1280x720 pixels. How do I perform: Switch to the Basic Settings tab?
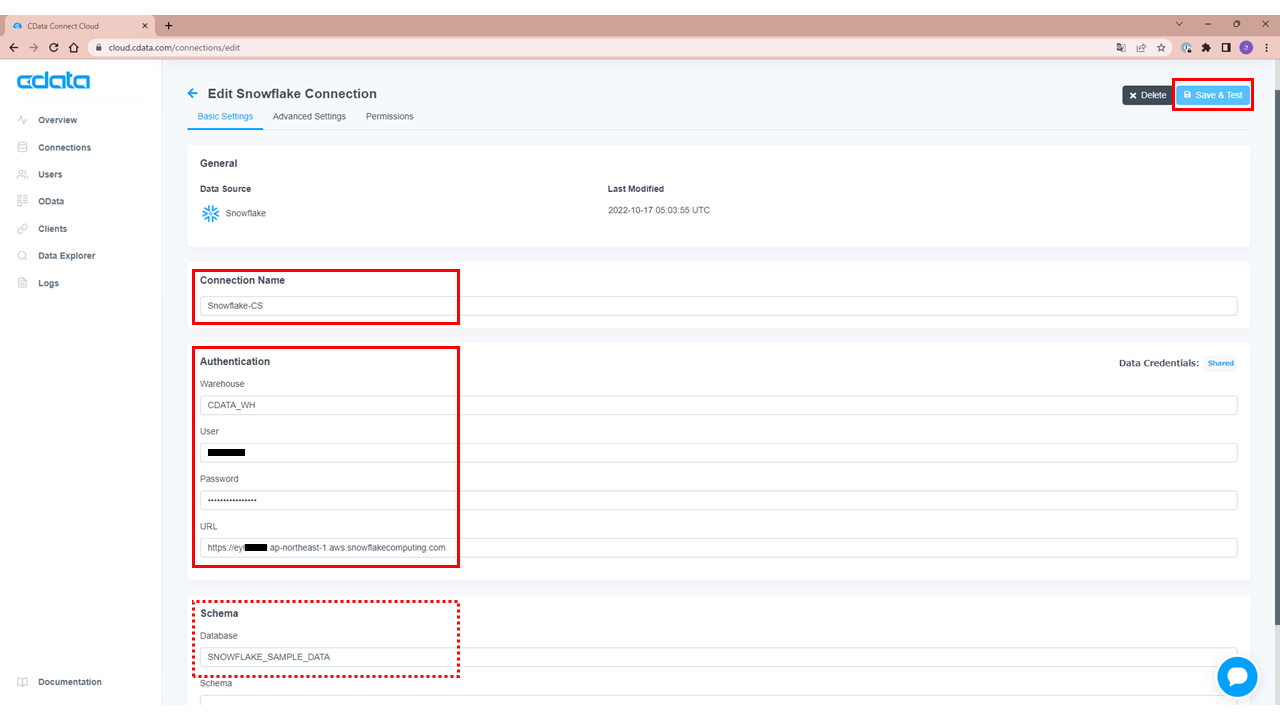[x=225, y=116]
